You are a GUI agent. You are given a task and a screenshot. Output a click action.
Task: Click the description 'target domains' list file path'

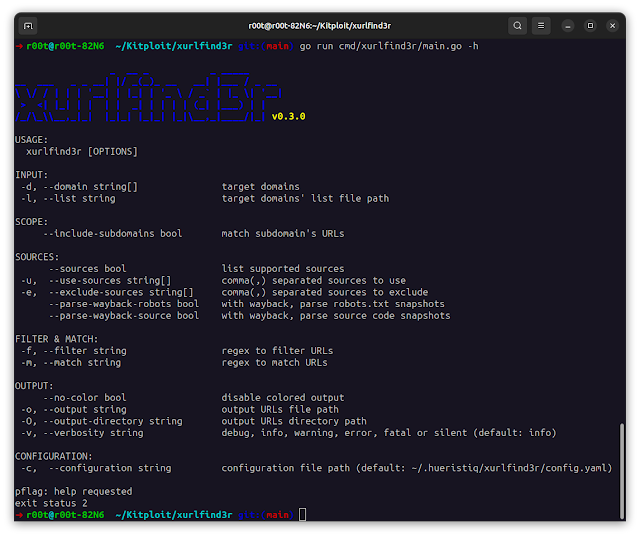tap(305, 199)
